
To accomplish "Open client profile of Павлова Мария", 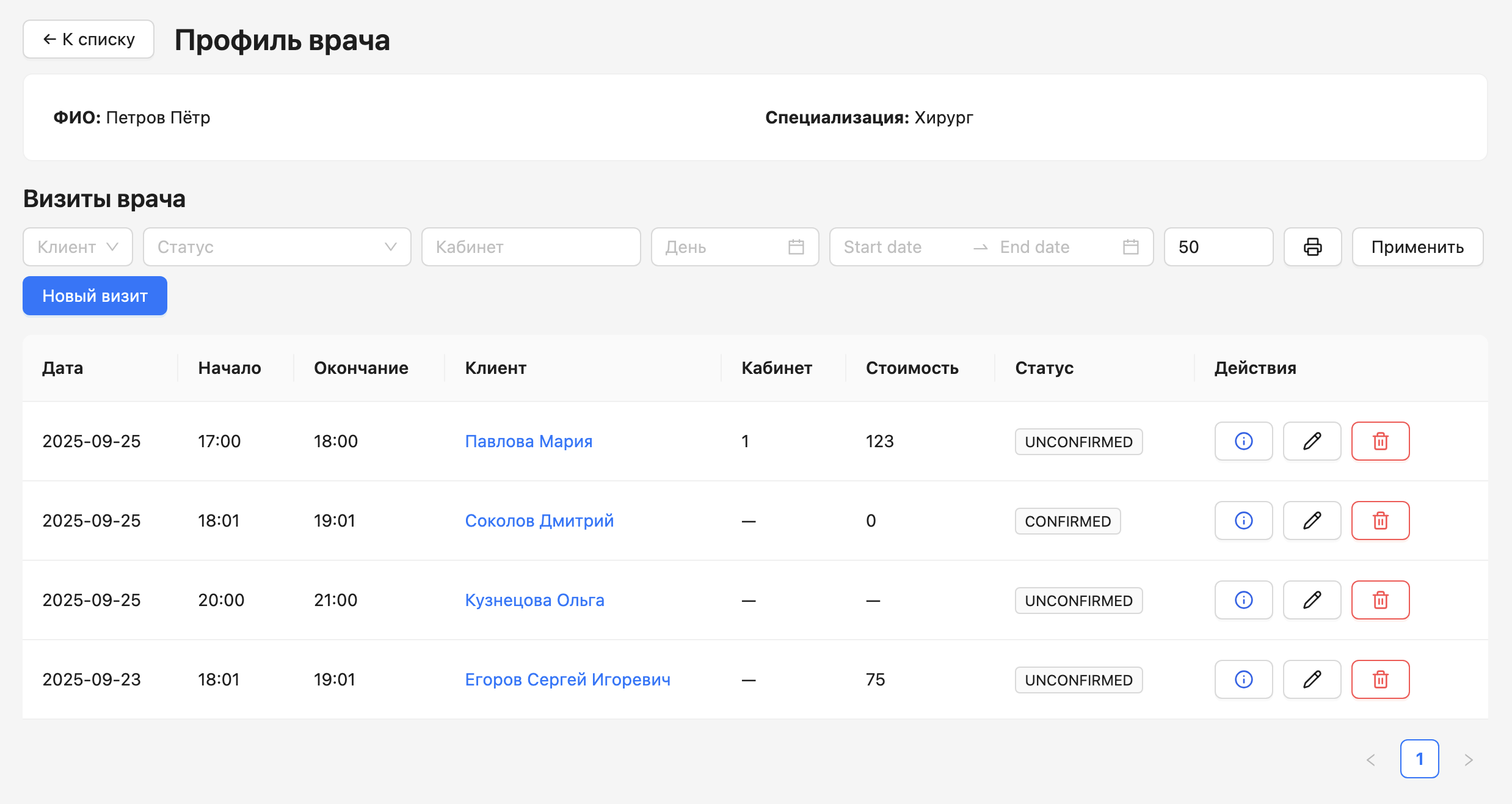I will point(528,441).
